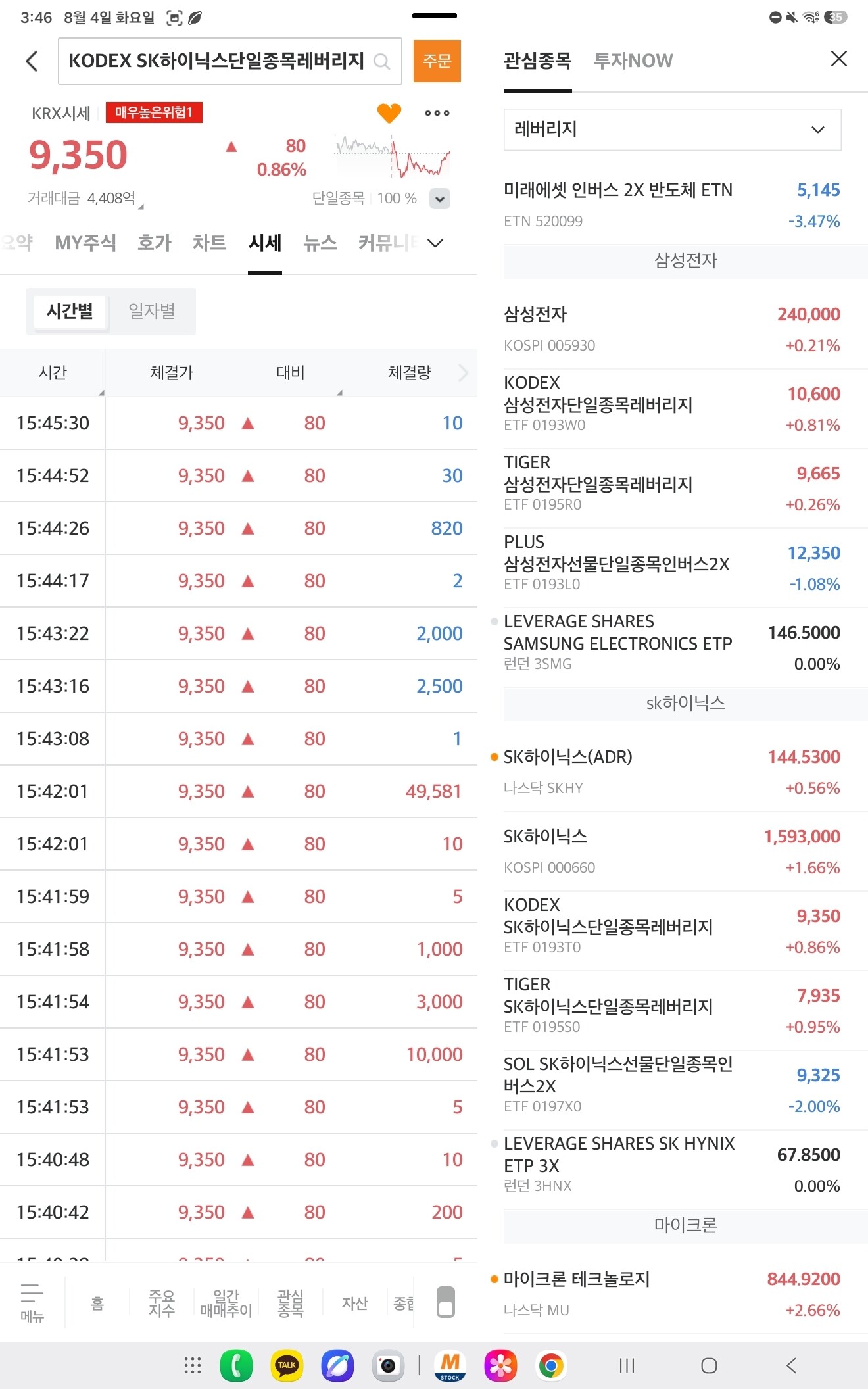Launch the Gallery flower app
868x1389 pixels.
pos(500,1365)
